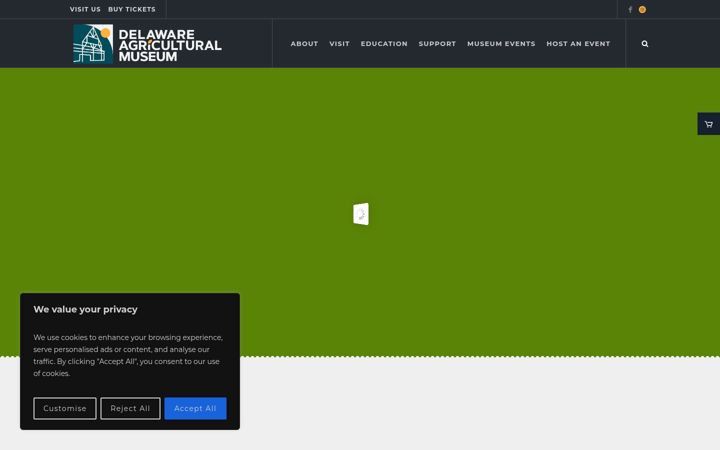Viewport: 720px width, 450px height.
Task: Open the About menu
Action: [304, 44]
